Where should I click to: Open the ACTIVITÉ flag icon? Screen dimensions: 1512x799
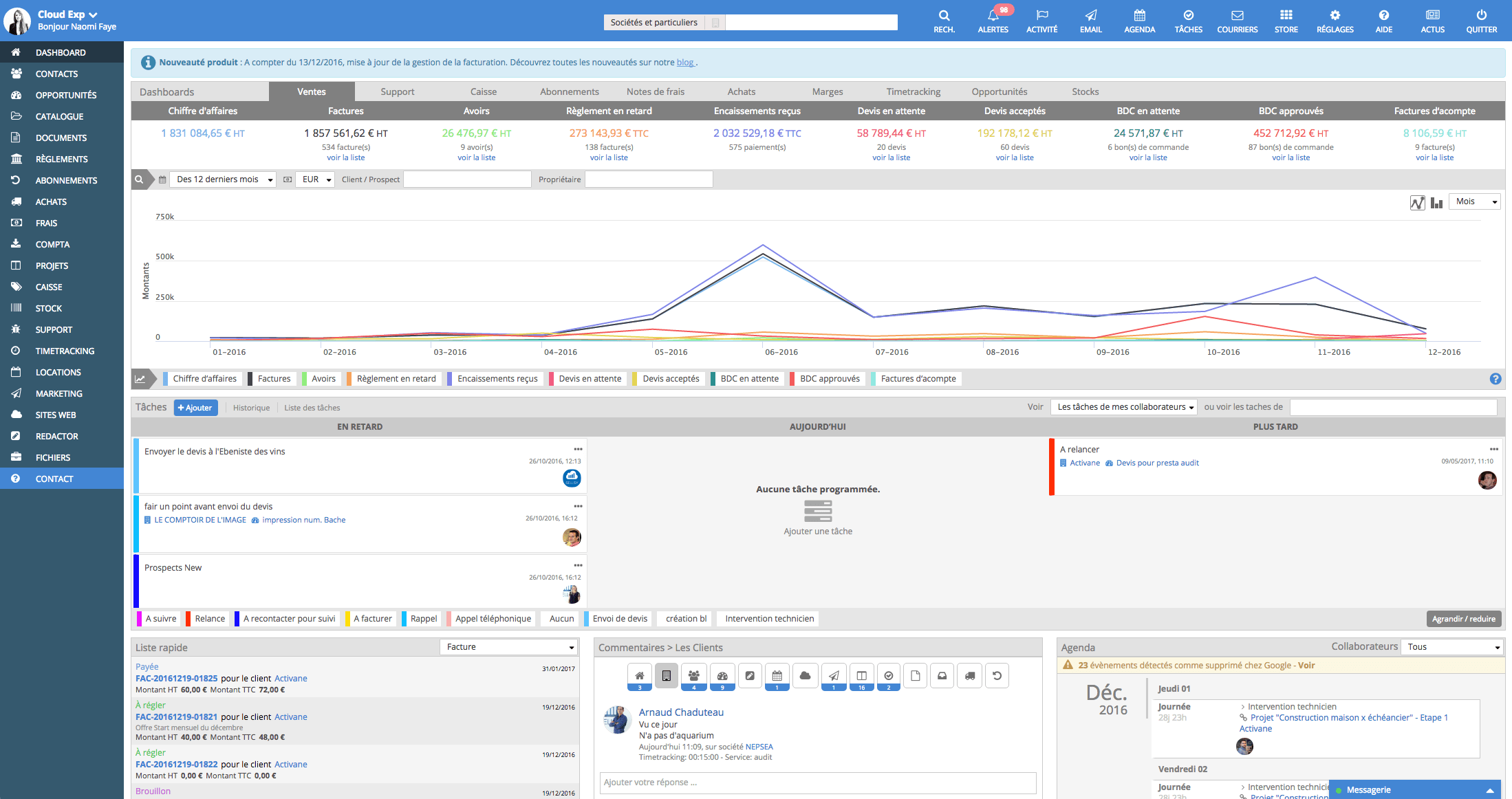1042,21
